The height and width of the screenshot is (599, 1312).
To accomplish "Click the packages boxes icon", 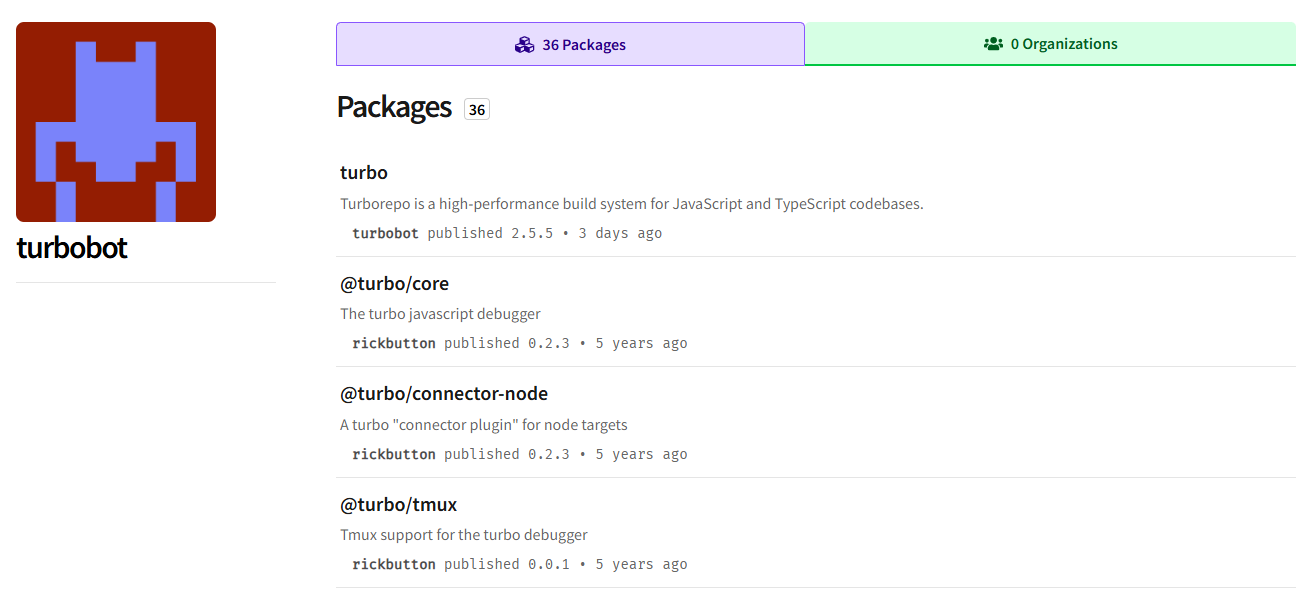I will (x=524, y=44).
